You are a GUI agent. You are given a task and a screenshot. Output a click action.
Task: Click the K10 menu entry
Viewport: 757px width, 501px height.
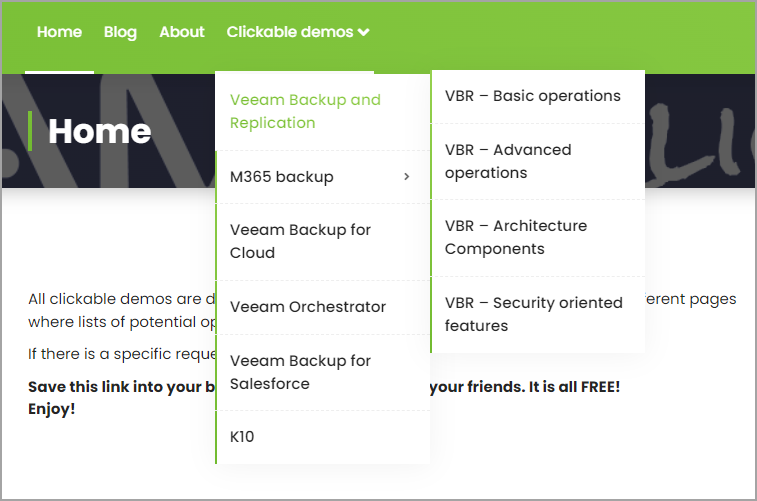(x=322, y=437)
